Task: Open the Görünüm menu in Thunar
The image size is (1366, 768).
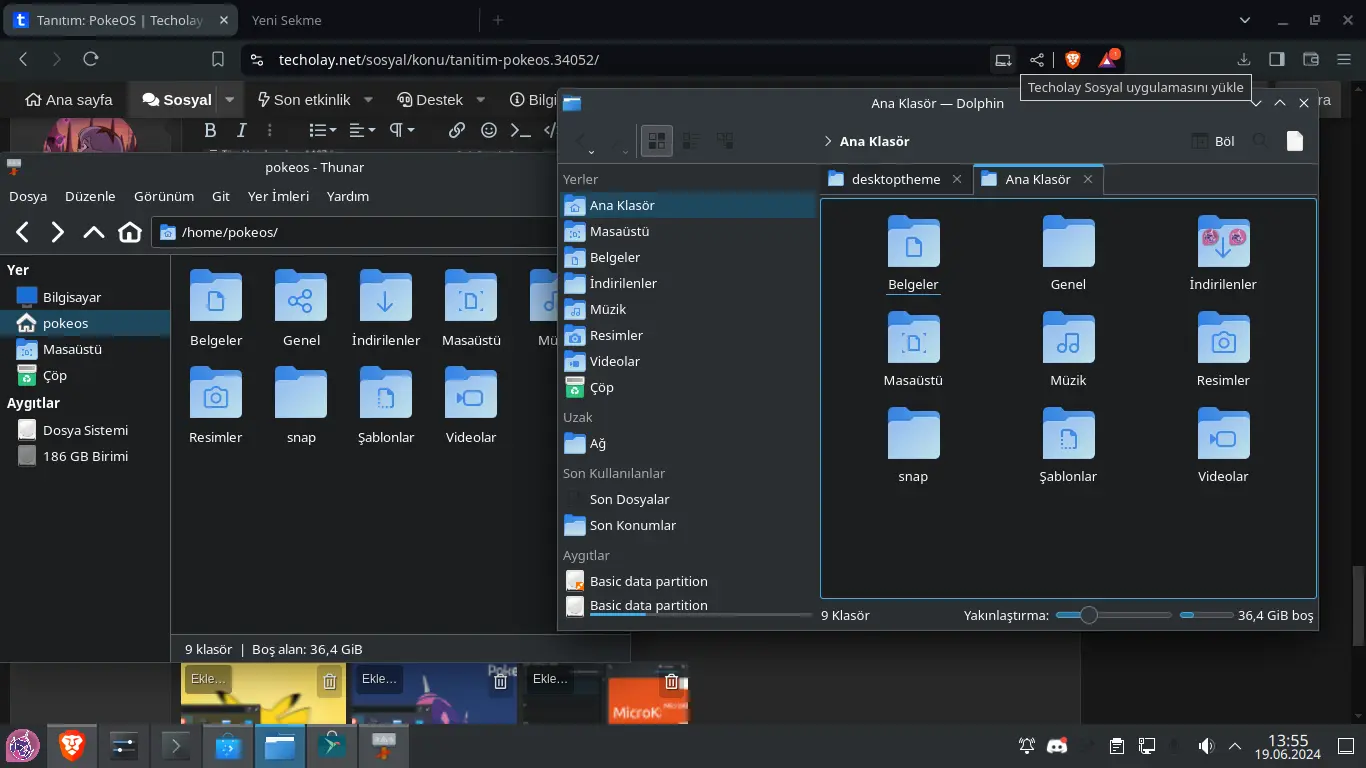Action: 164,196
